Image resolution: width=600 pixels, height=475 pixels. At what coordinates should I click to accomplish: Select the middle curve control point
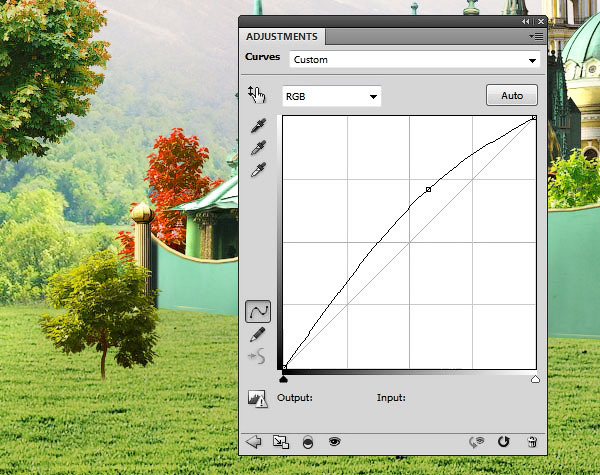coord(429,189)
